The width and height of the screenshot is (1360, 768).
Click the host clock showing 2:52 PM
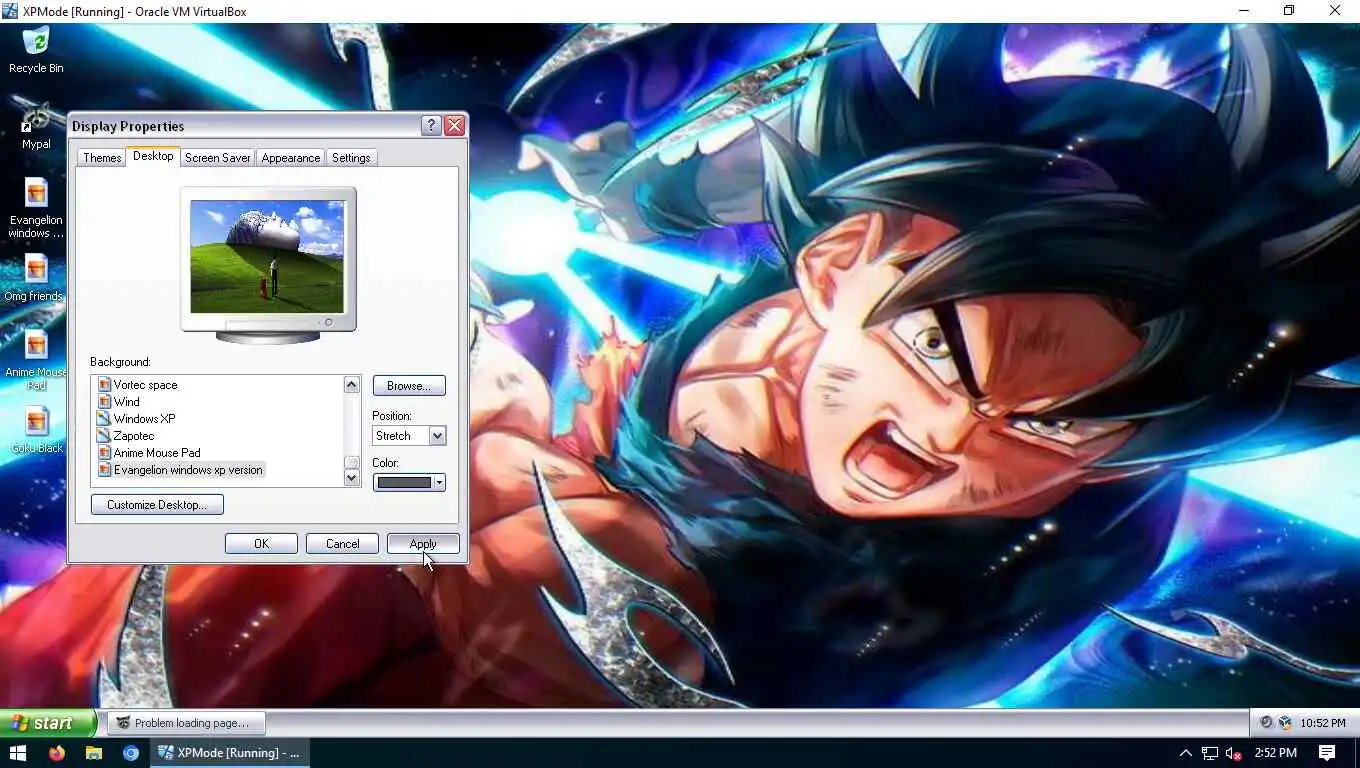click(x=1275, y=753)
